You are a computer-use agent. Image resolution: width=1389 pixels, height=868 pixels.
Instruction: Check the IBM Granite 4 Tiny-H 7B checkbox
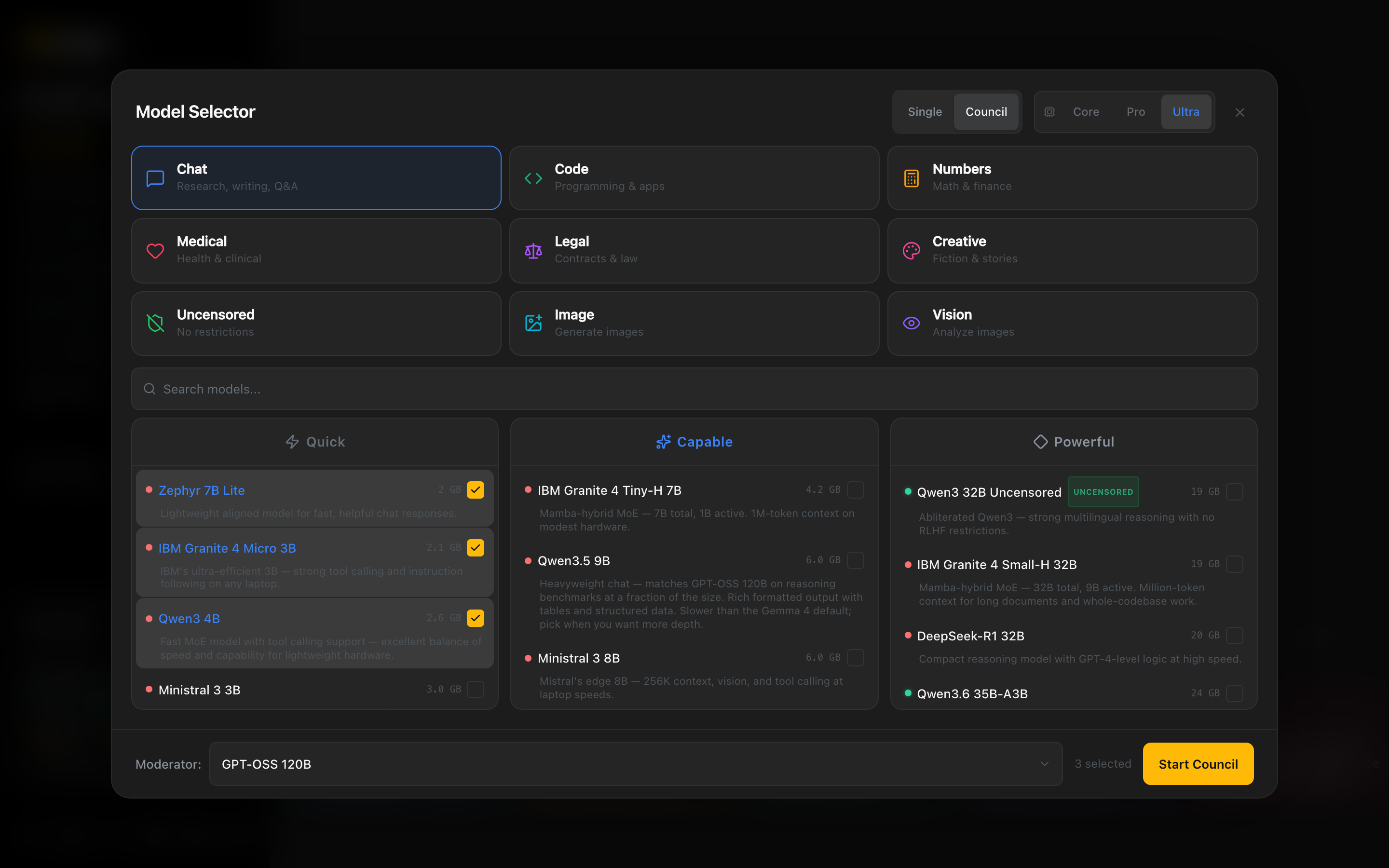[855, 489]
